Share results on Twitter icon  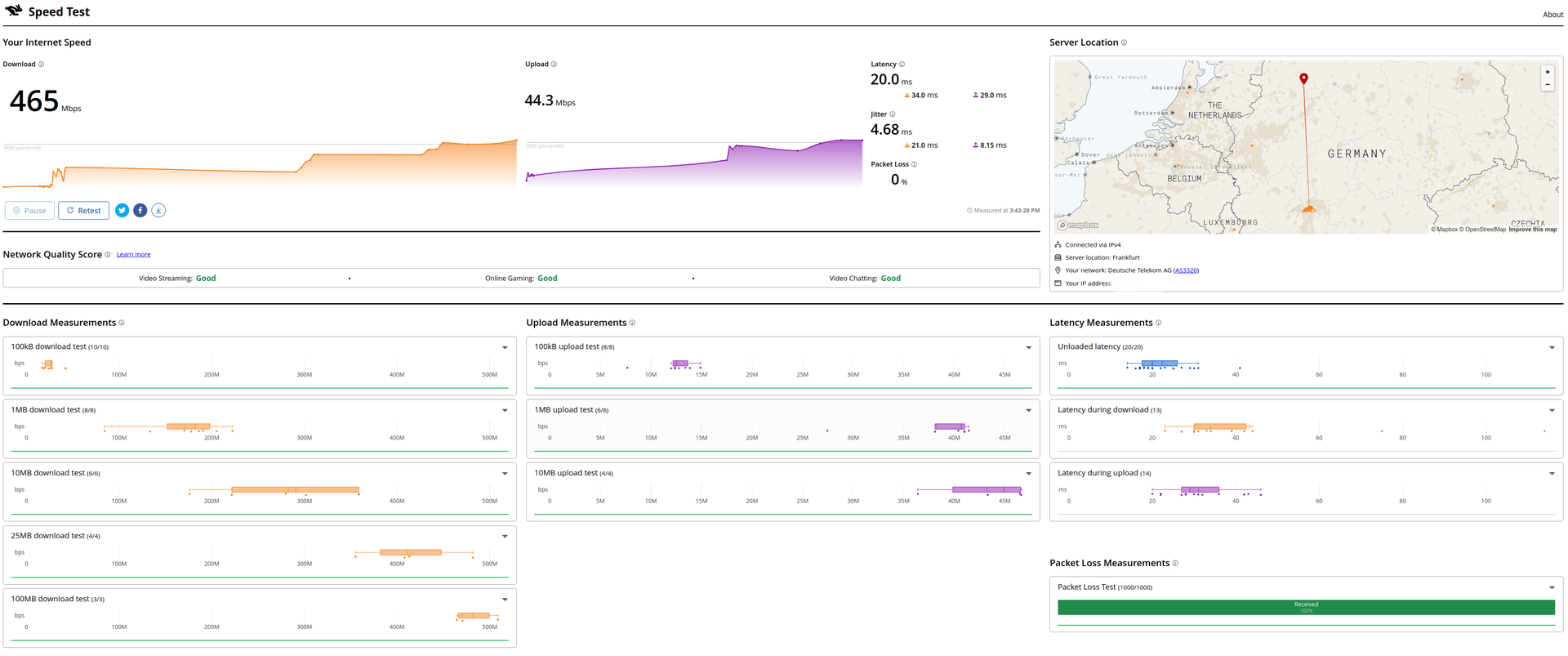(122, 211)
